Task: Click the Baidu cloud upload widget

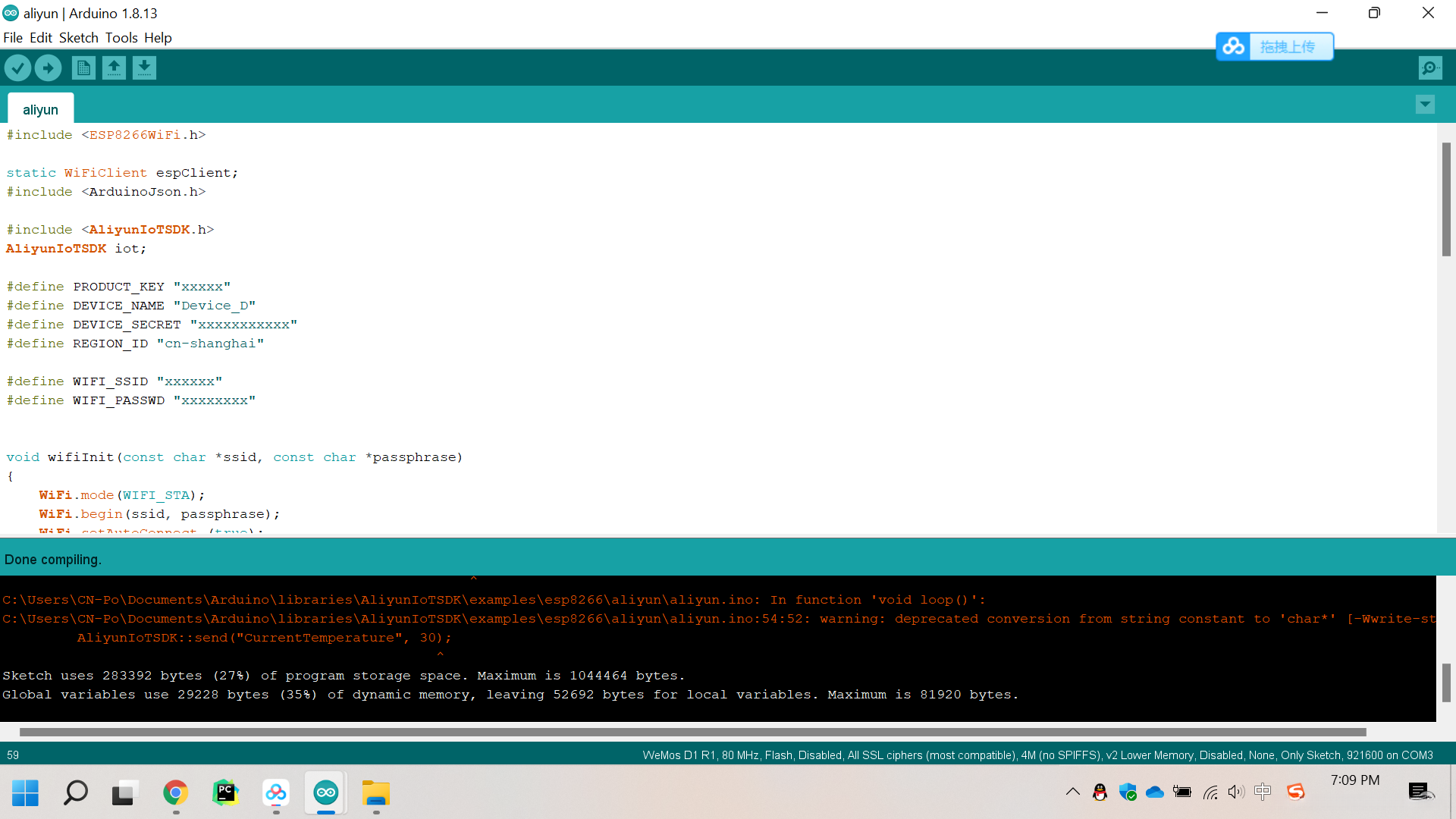Action: click(1274, 47)
